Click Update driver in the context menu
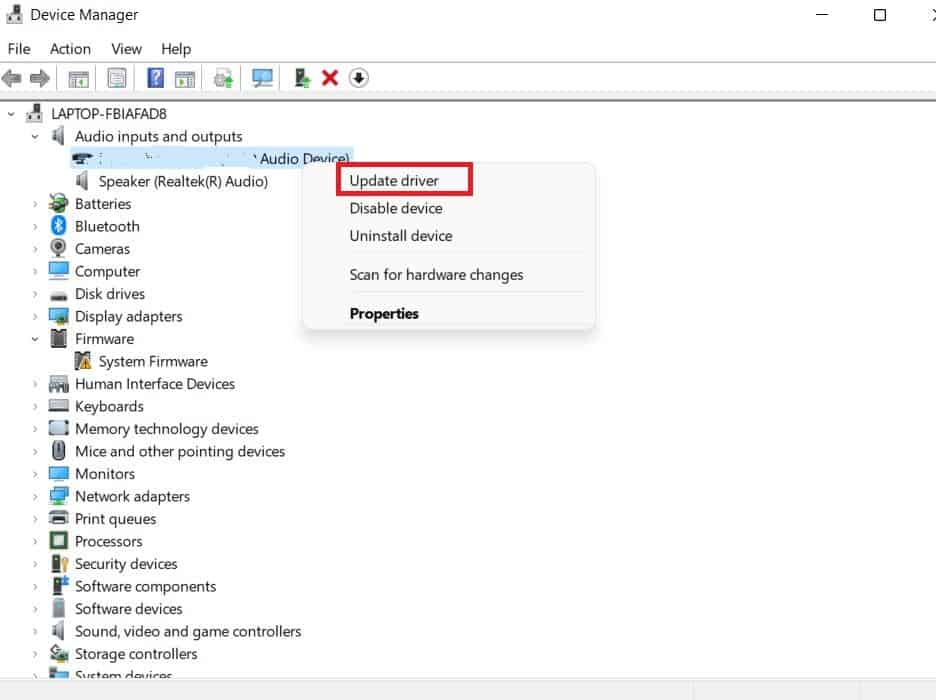Image resolution: width=936 pixels, height=700 pixels. click(394, 180)
